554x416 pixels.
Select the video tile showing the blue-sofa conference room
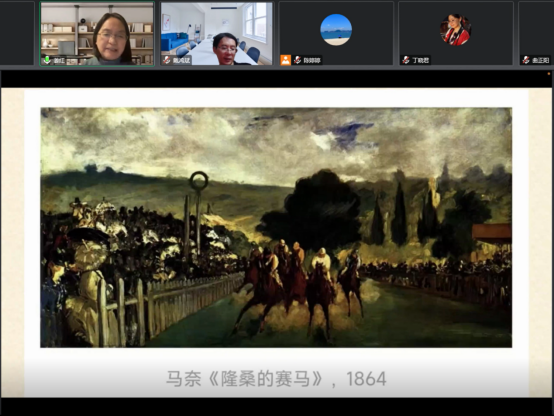pos(216,34)
